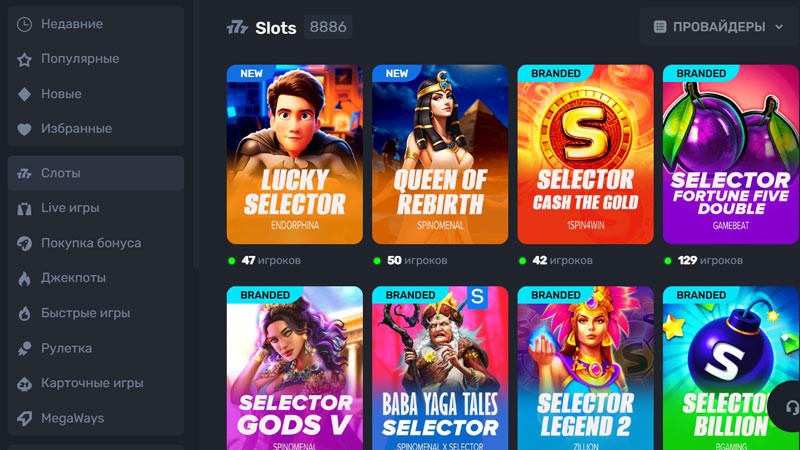Click the rocket icon beside Покупка бонуса
The image size is (800, 450).
25,243
